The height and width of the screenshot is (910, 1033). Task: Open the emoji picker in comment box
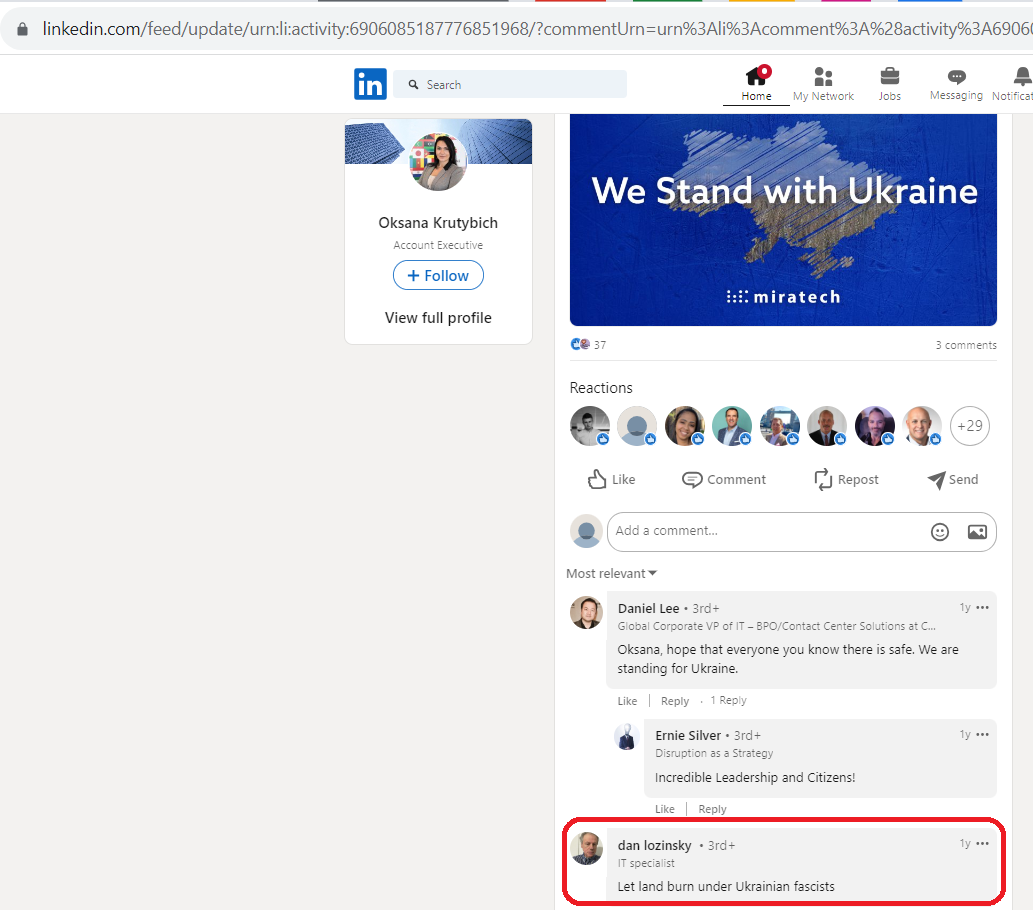tap(939, 532)
